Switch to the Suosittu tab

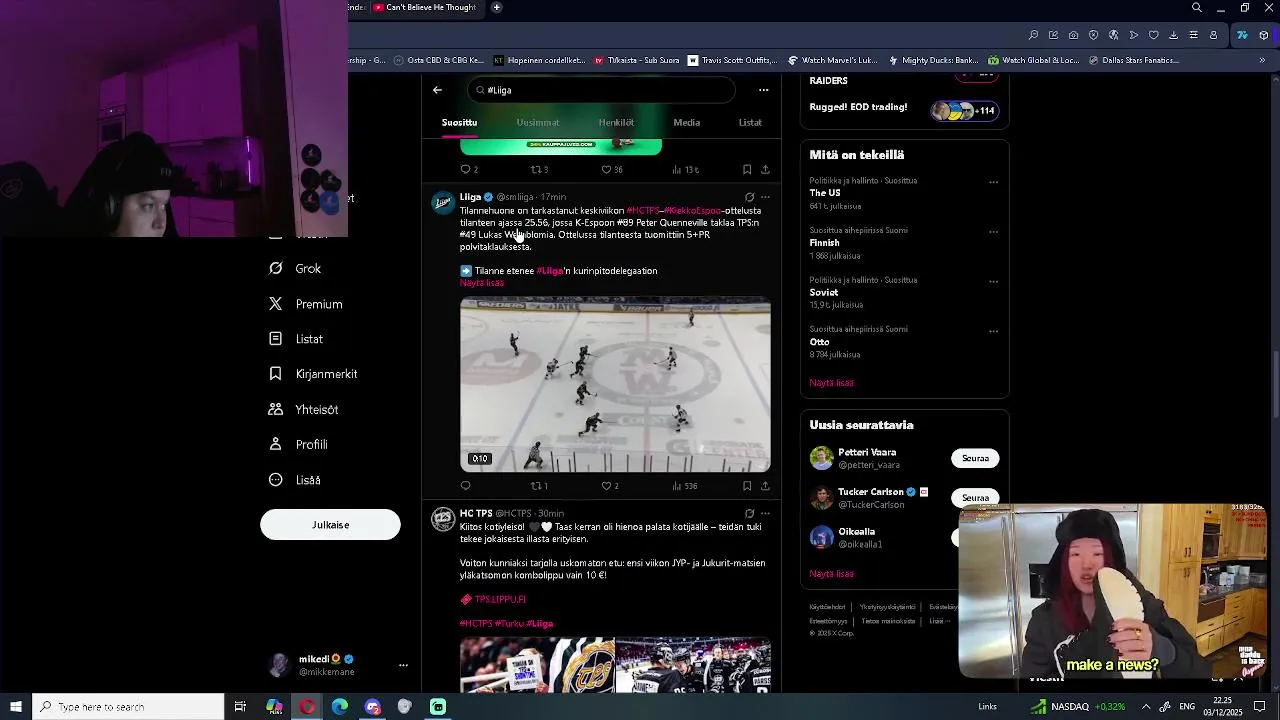(x=459, y=122)
